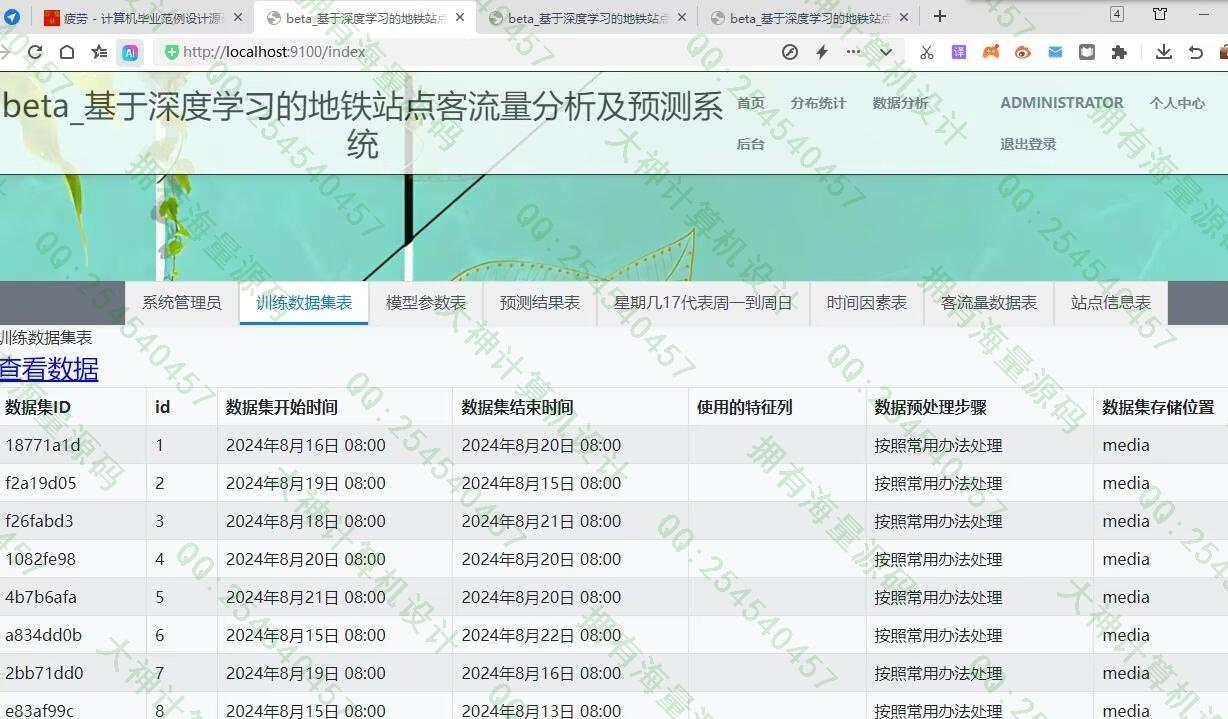Select the 模型参数表 tab
The height and width of the screenshot is (719, 1228).
(x=426, y=303)
